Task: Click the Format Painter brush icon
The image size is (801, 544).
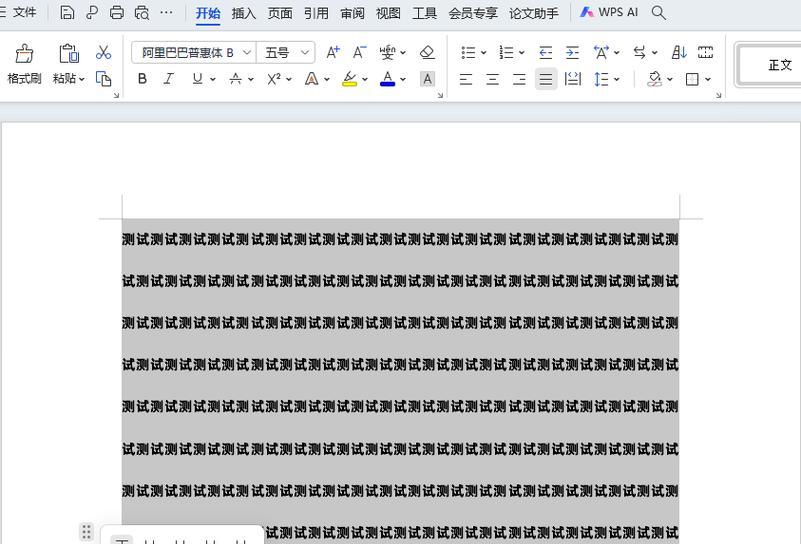Action: 24,53
